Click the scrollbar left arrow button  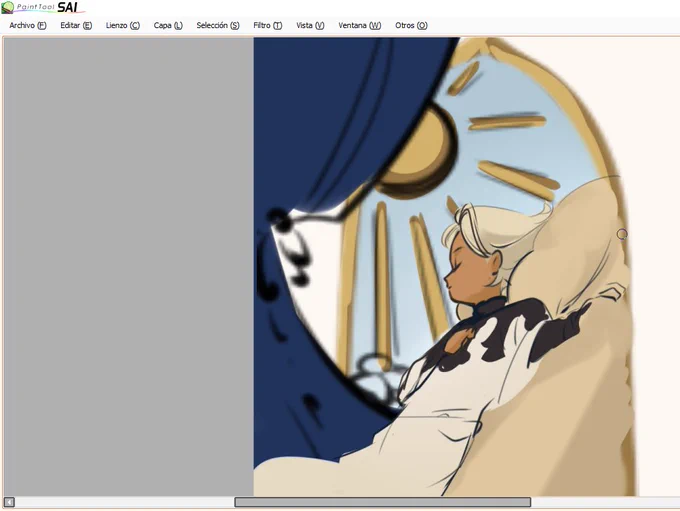coord(9,502)
